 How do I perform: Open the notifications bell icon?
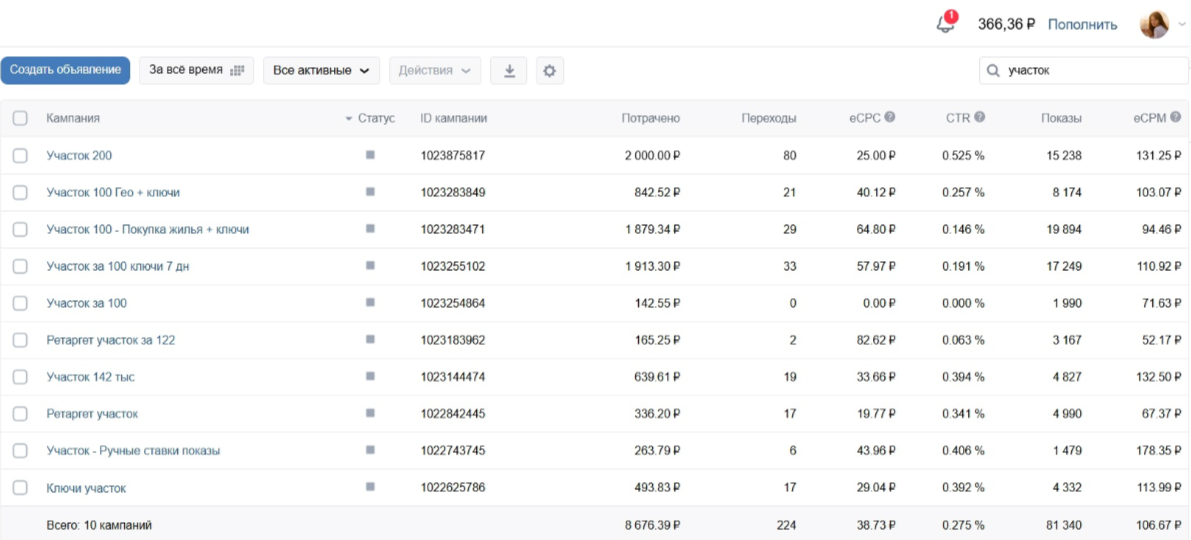click(x=946, y=24)
